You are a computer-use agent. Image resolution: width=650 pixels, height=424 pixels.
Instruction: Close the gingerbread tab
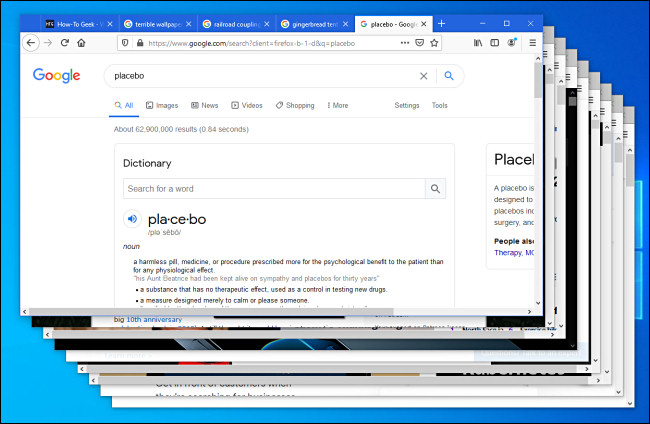[x=345, y=24]
